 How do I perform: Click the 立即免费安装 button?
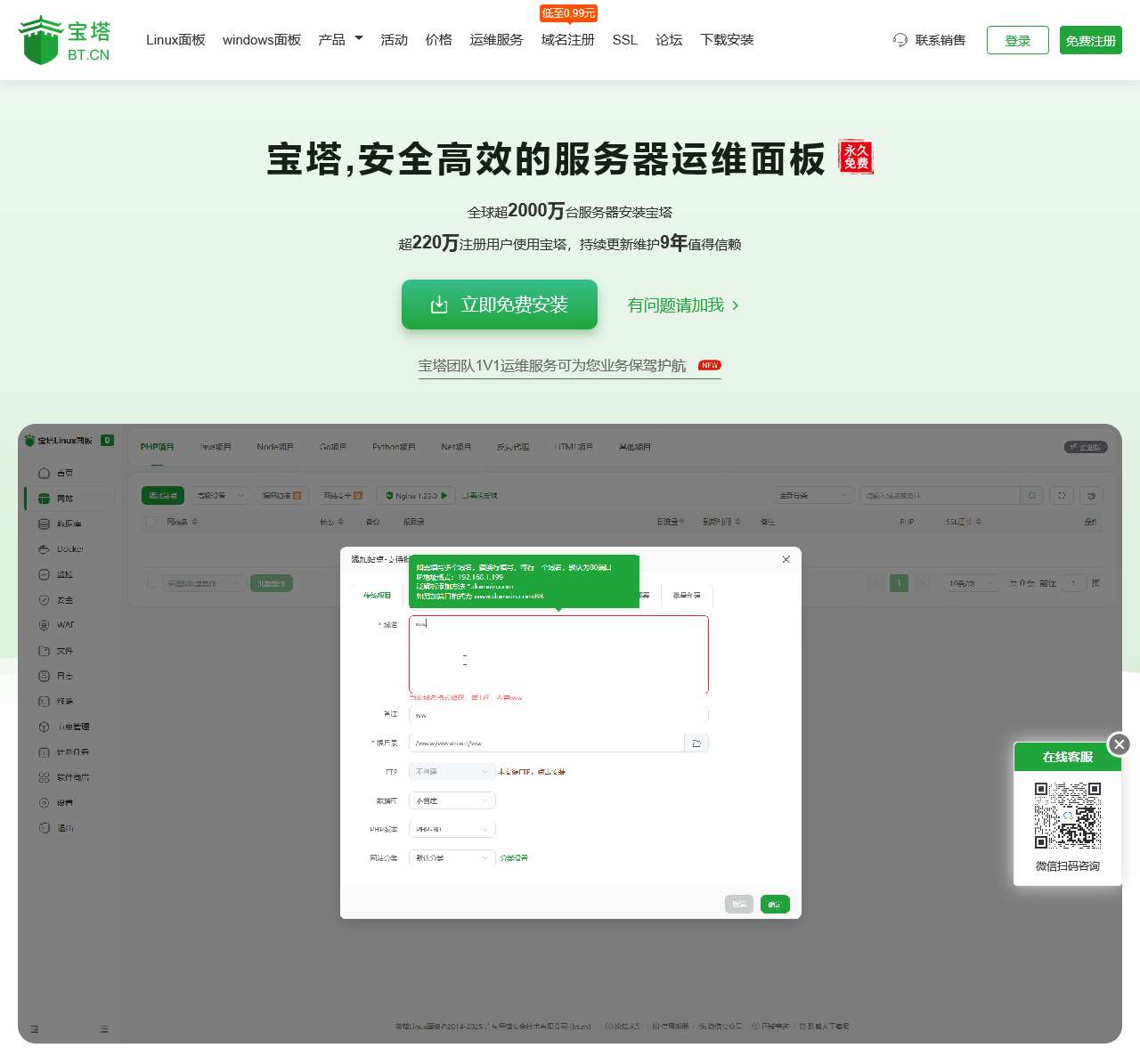pos(500,305)
